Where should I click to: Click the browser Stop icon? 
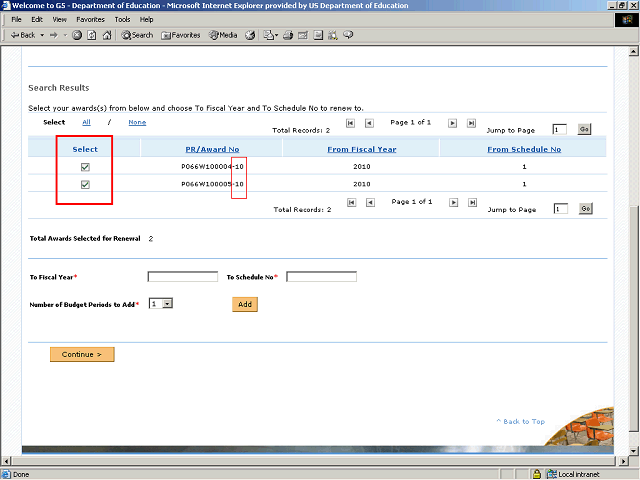(77, 35)
